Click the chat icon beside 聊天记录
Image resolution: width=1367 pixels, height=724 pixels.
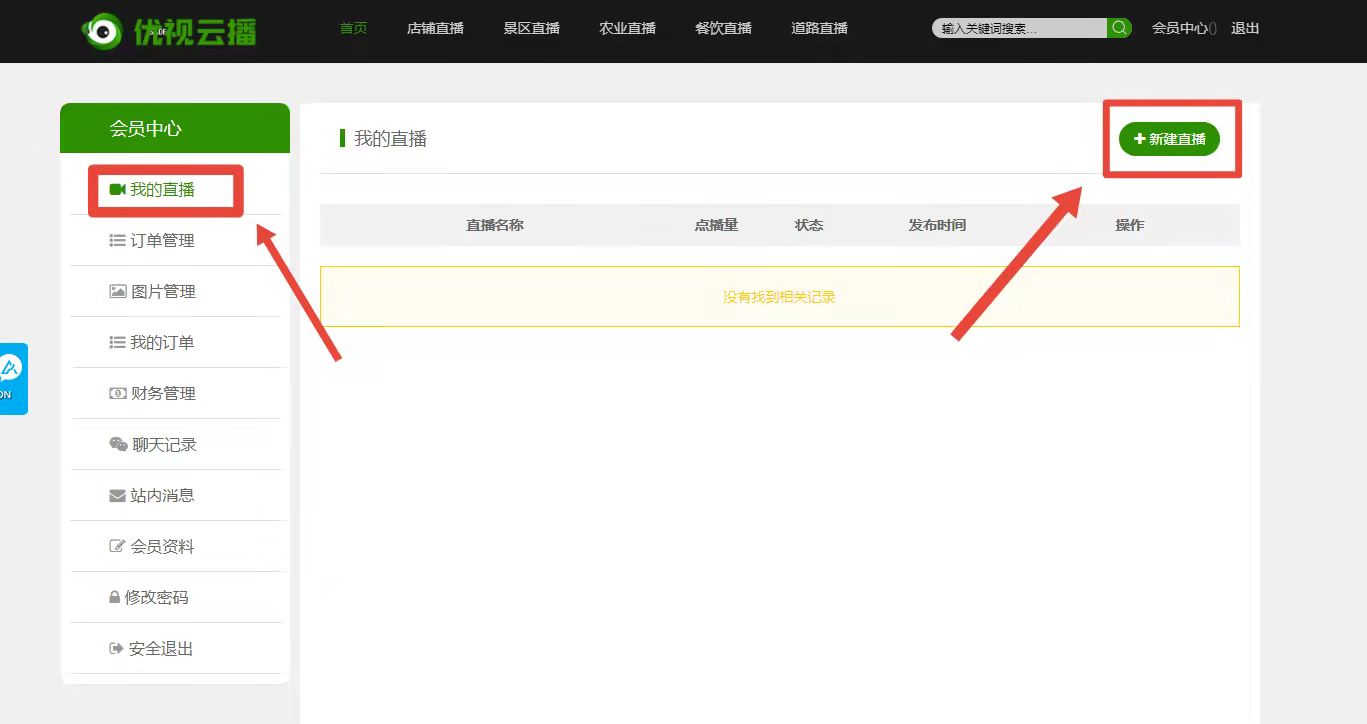(118, 444)
